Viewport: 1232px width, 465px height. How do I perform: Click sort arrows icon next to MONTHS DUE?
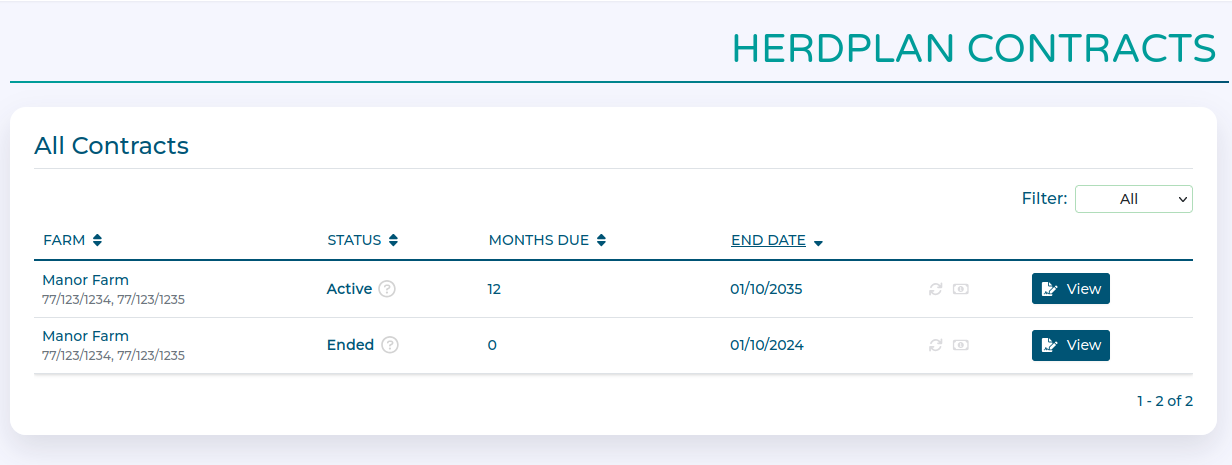click(601, 240)
